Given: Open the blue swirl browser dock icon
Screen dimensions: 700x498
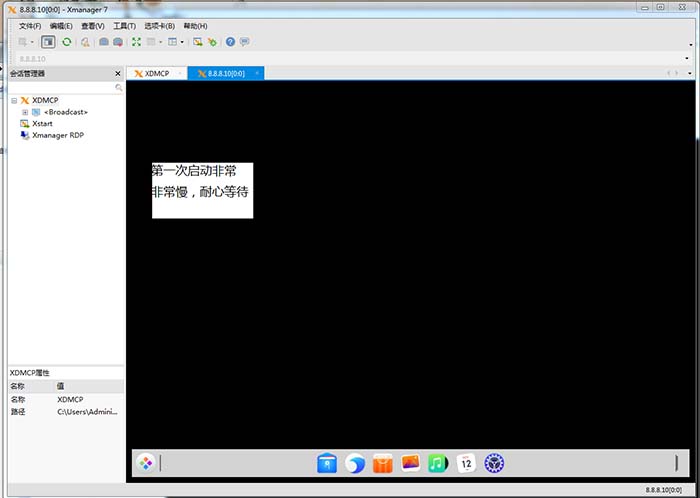Looking at the screenshot, I should pos(355,463).
